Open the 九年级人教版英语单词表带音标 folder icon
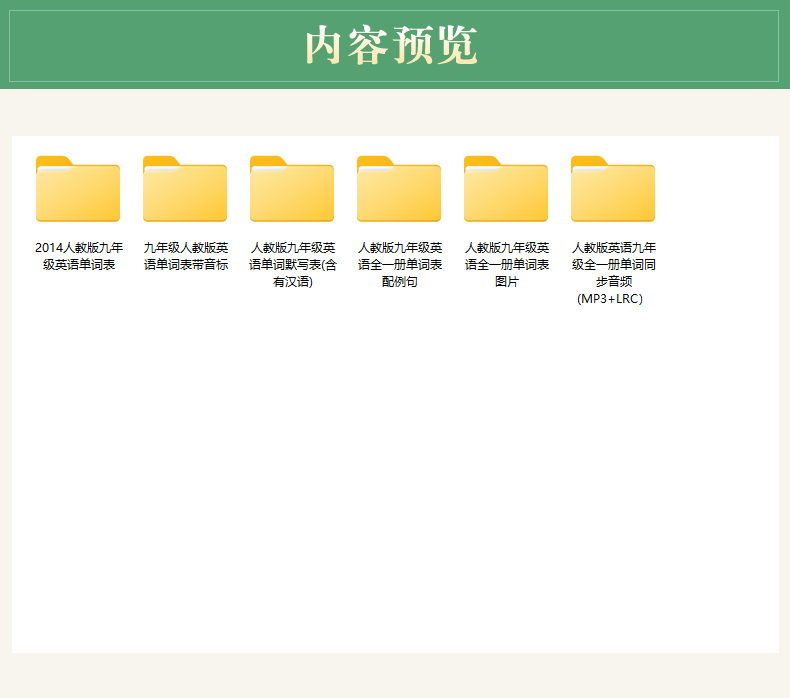The width and height of the screenshot is (790, 698). (185, 188)
